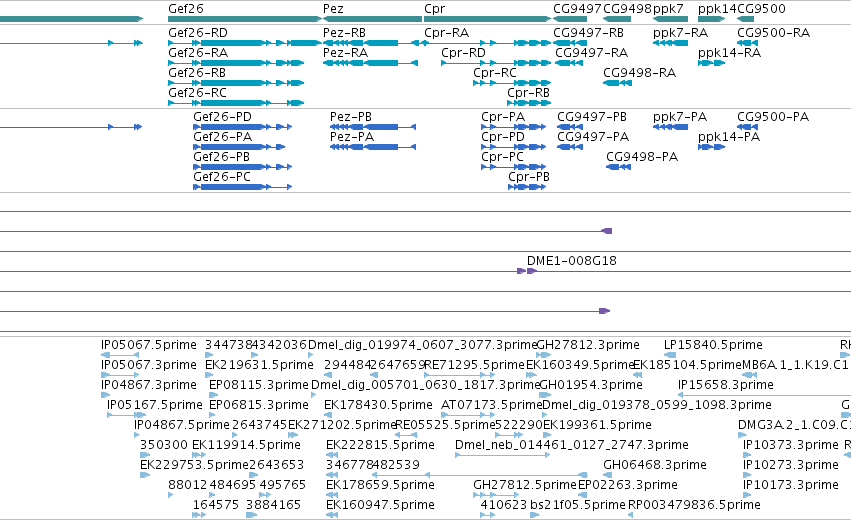Select transcript Gef26-RB
Screen dimensions: 851x520
pos(236,83)
